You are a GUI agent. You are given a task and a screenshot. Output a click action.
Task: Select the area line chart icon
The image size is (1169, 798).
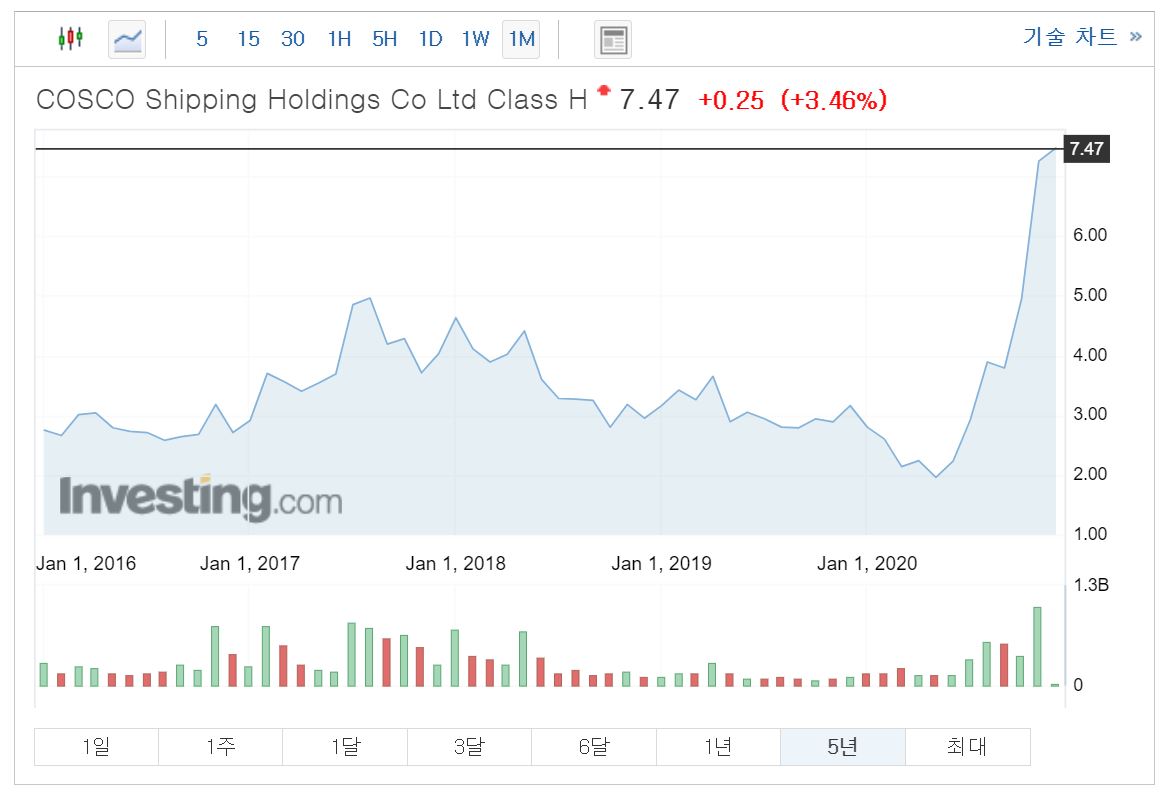[x=127, y=39]
